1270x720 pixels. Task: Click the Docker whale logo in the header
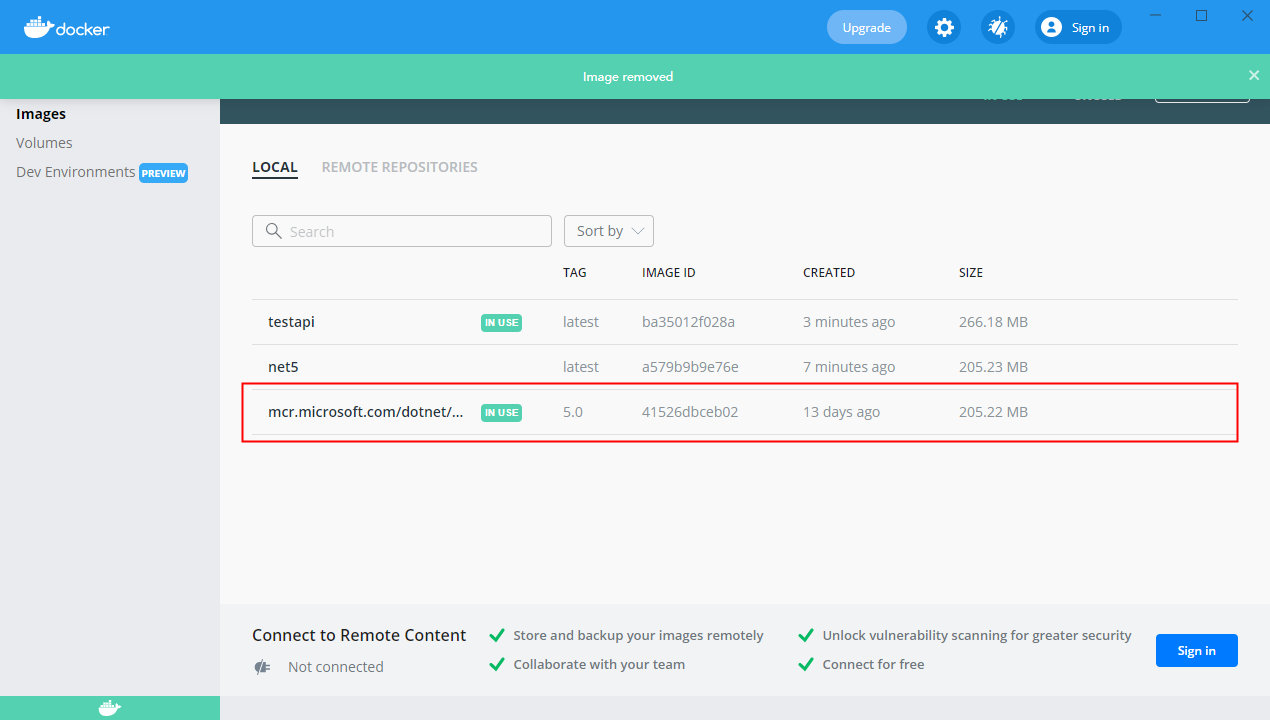[38, 27]
